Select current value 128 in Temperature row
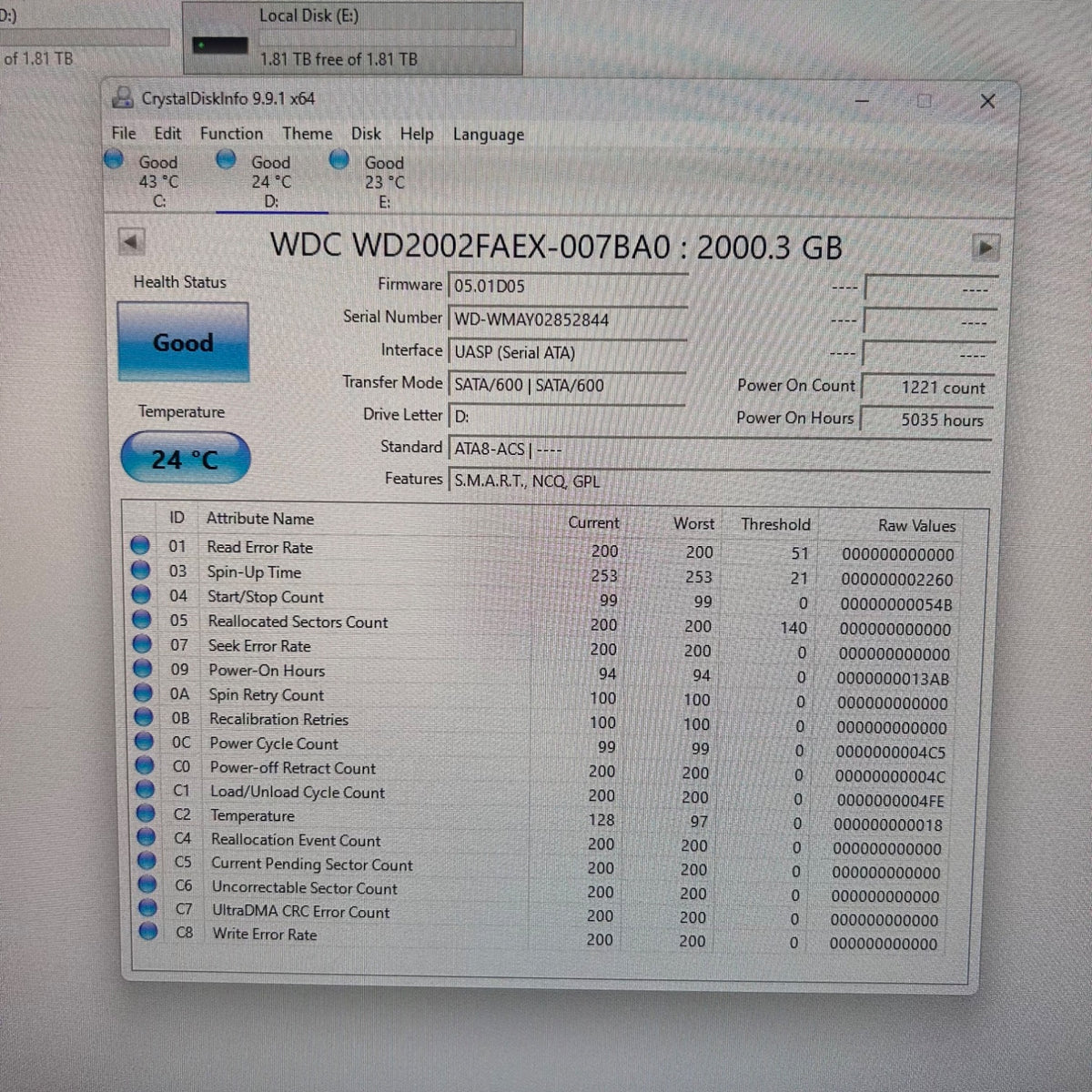The image size is (1092, 1092). pos(602,820)
